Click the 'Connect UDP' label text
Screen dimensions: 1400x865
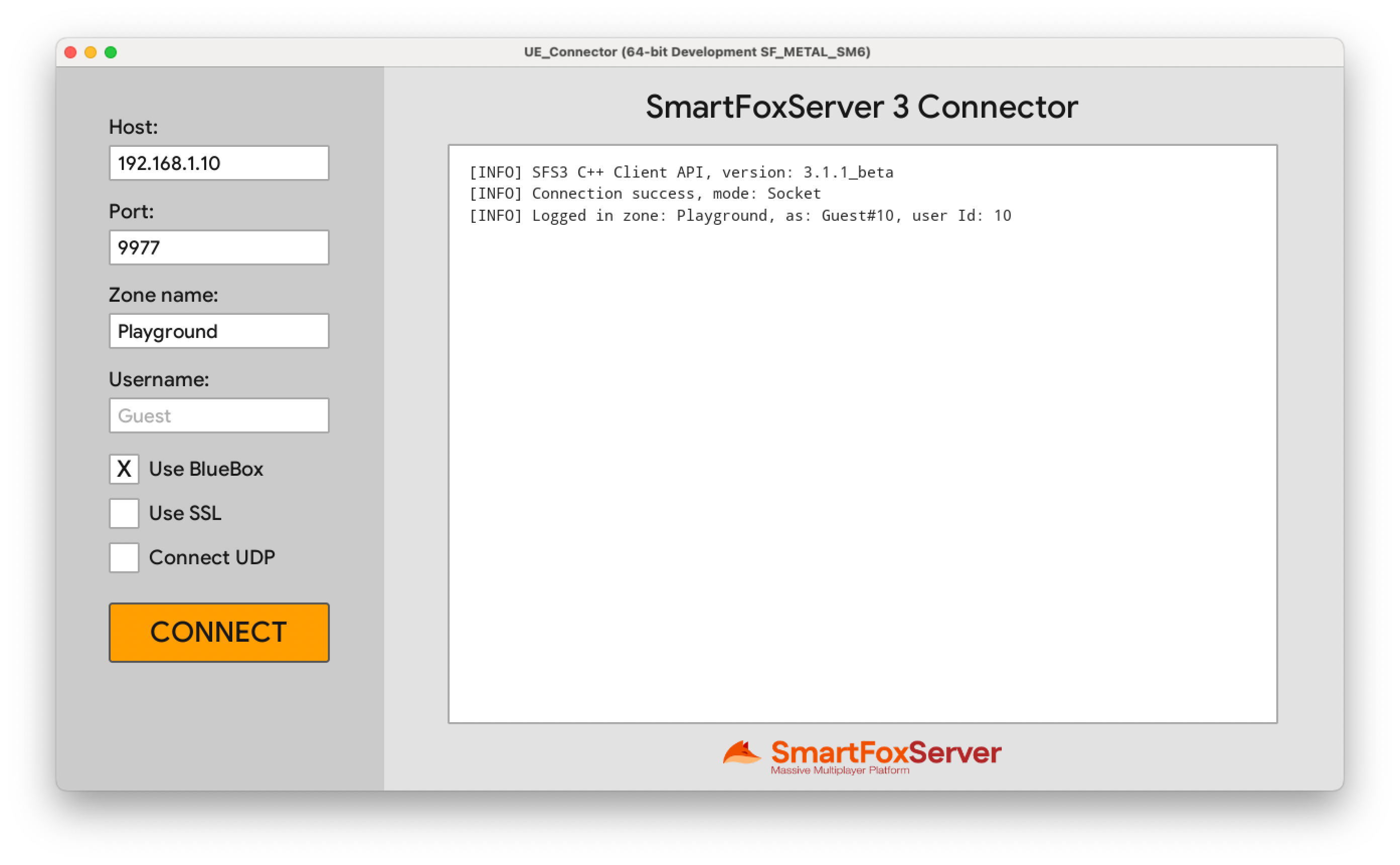pyautogui.click(x=212, y=558)
